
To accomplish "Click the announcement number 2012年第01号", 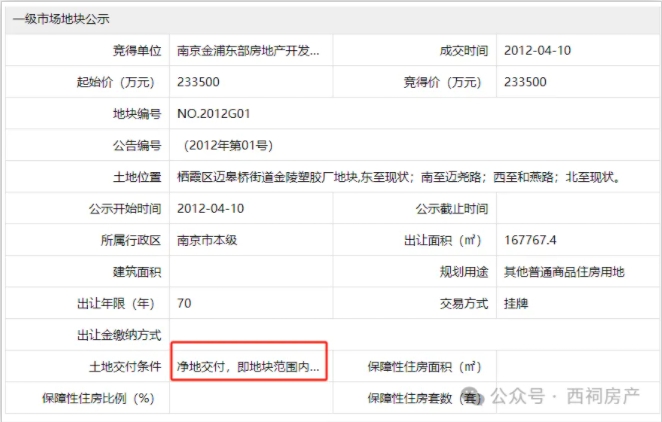I will pos(227,146).
